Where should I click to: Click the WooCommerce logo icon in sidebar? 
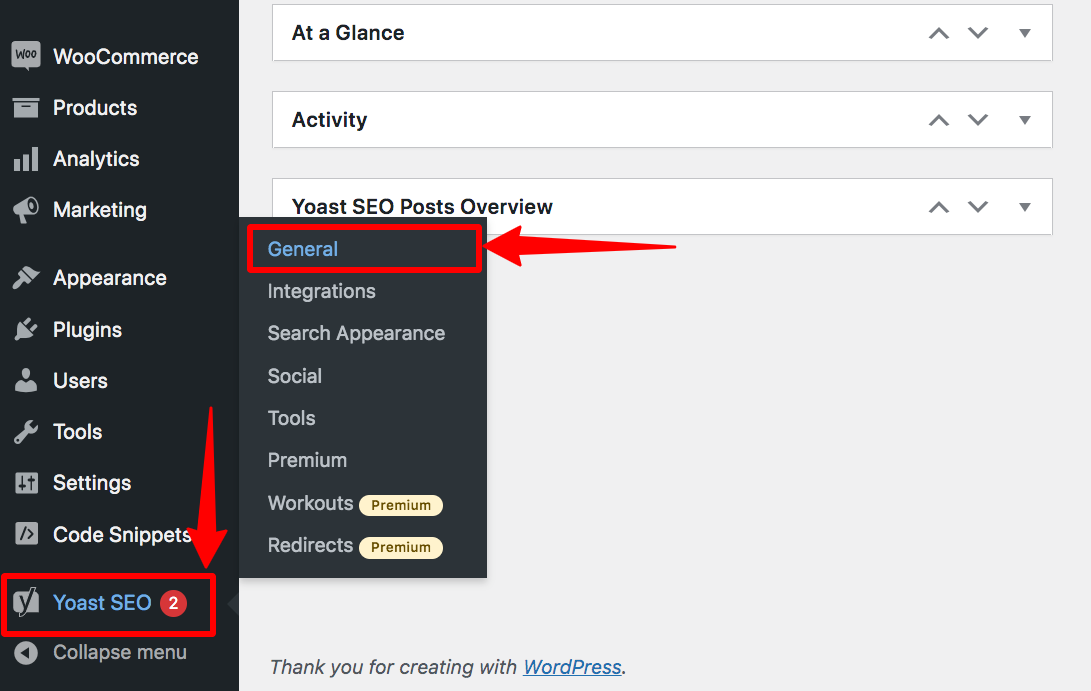pyautogui.click(x=26, y=56)
